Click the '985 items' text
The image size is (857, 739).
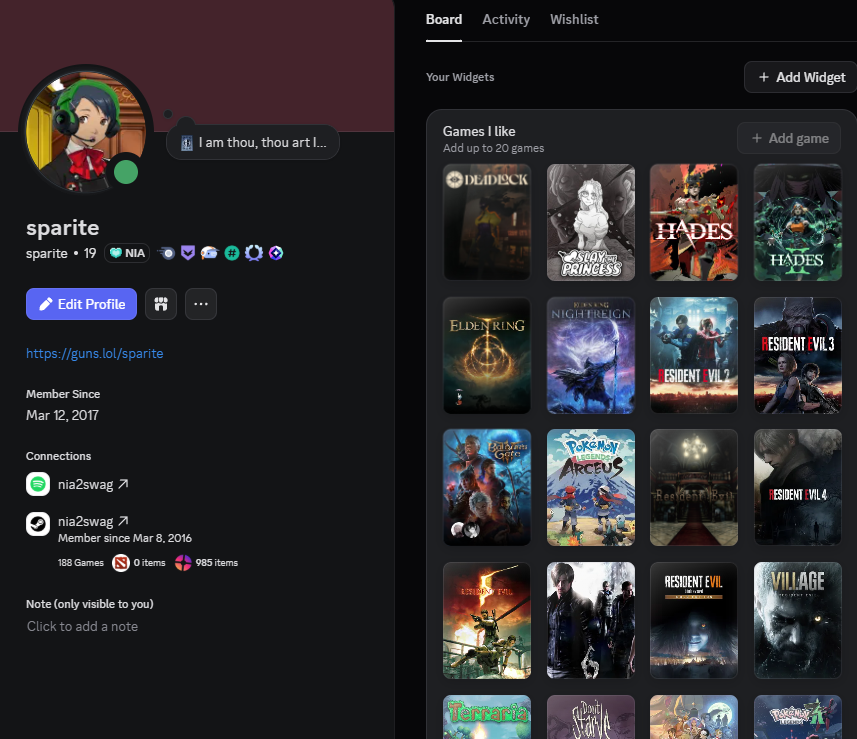(x=216, y=562)
